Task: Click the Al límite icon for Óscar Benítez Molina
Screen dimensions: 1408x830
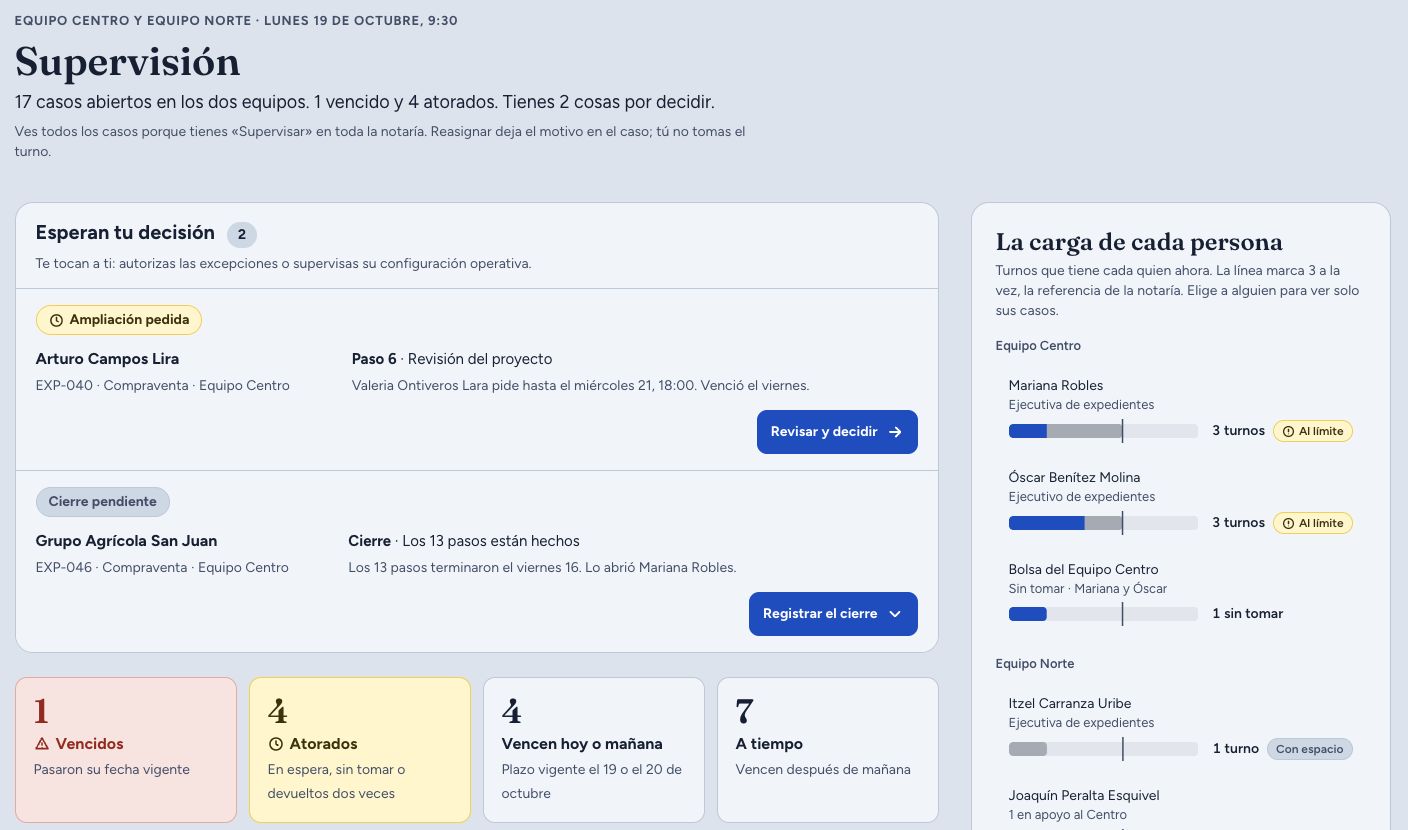Action: coord(1287,523)
